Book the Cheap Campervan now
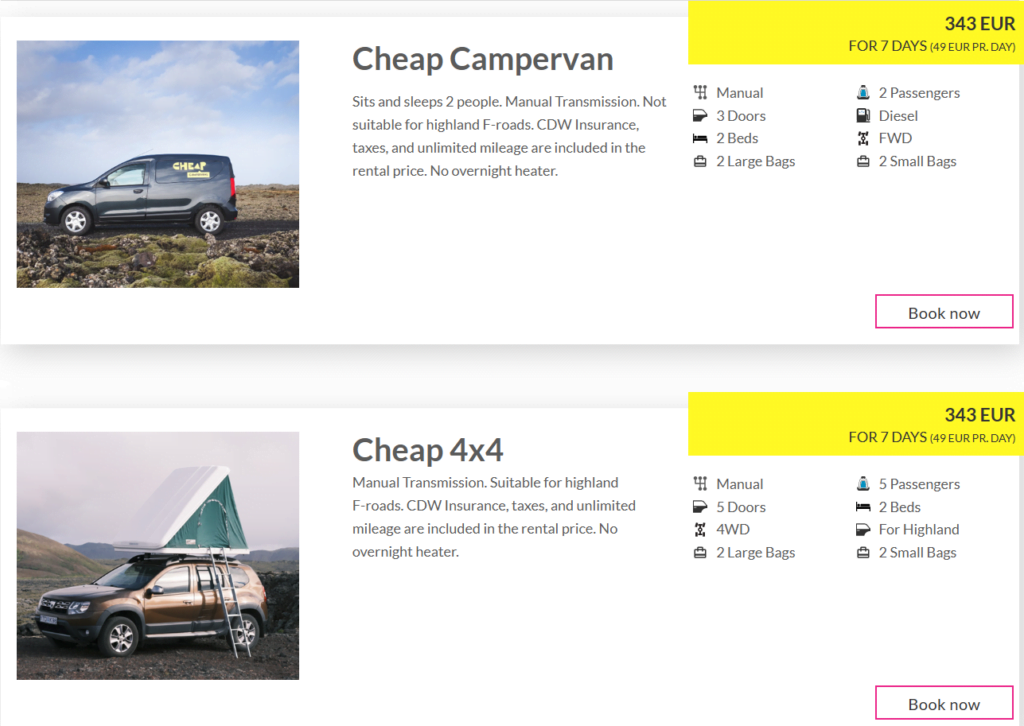 point(944,311)
